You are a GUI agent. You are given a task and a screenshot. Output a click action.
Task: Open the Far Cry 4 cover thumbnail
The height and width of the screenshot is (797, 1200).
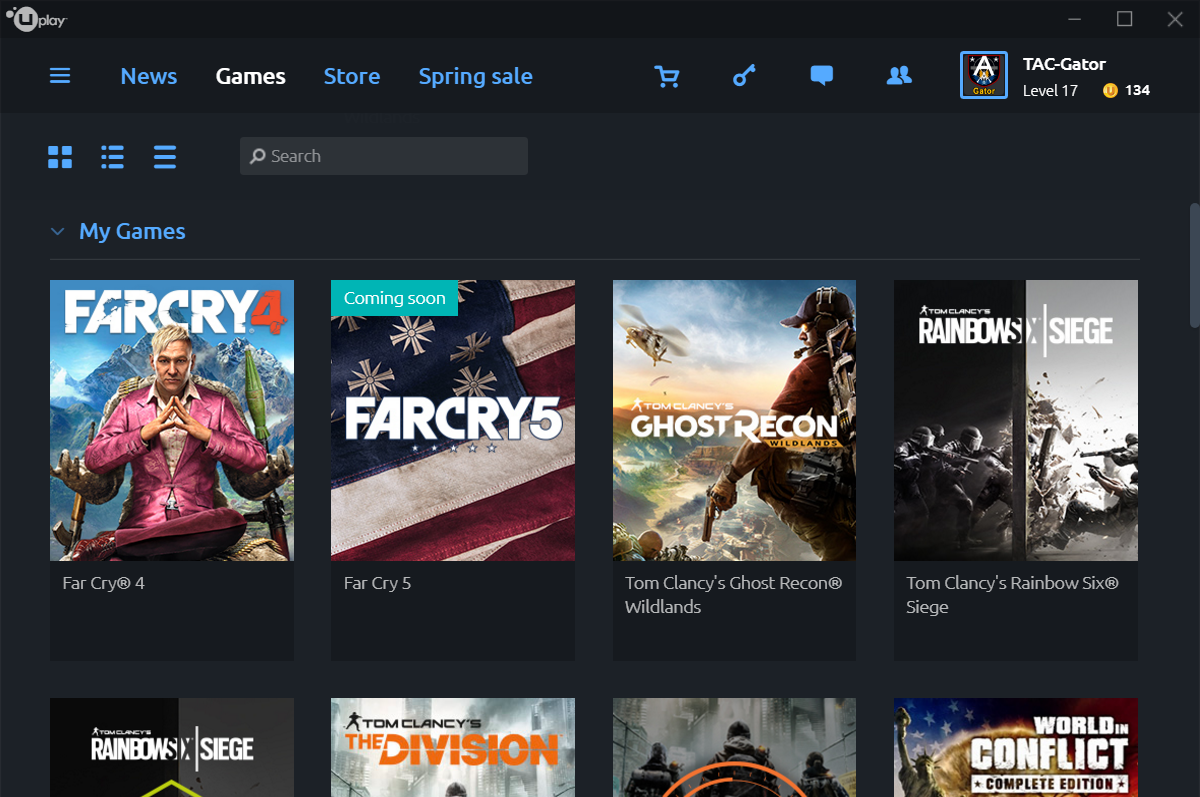coord(172,420)
